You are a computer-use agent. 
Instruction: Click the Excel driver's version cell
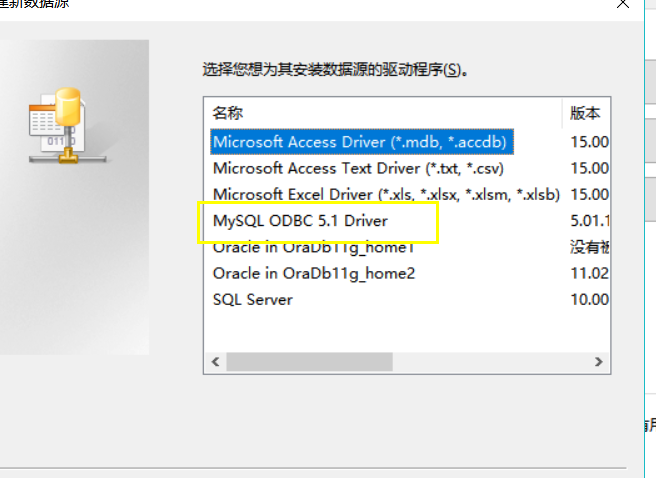(x=588, y=194)
